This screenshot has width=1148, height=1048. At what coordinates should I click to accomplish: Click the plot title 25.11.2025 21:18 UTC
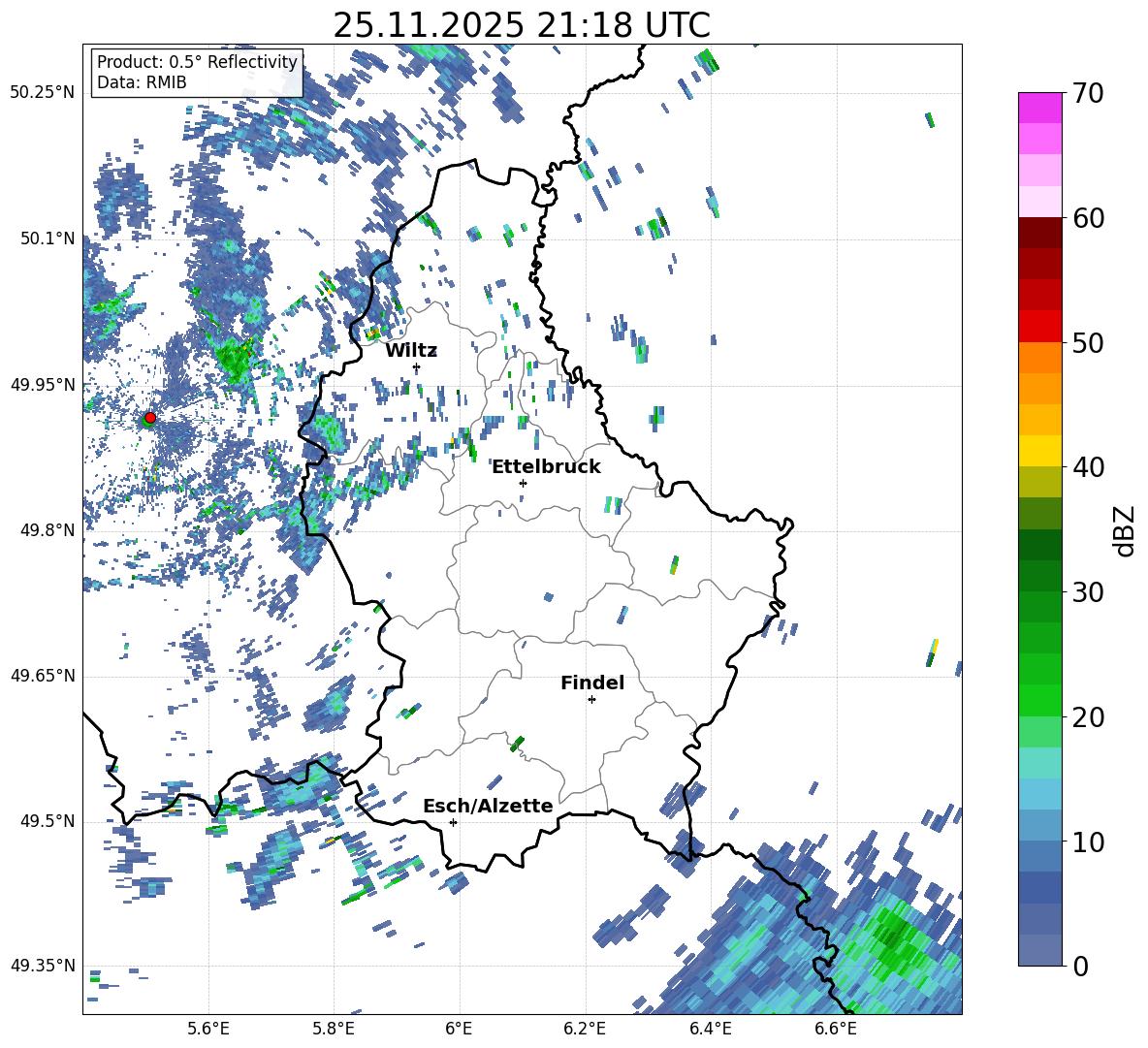coord(522,25)
